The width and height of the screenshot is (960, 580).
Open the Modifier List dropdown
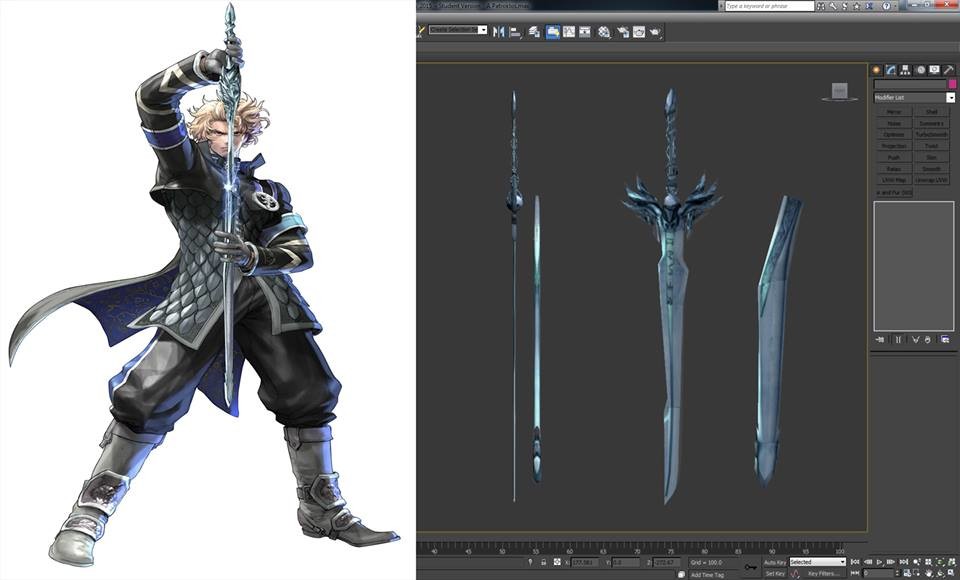coord(951,97)
